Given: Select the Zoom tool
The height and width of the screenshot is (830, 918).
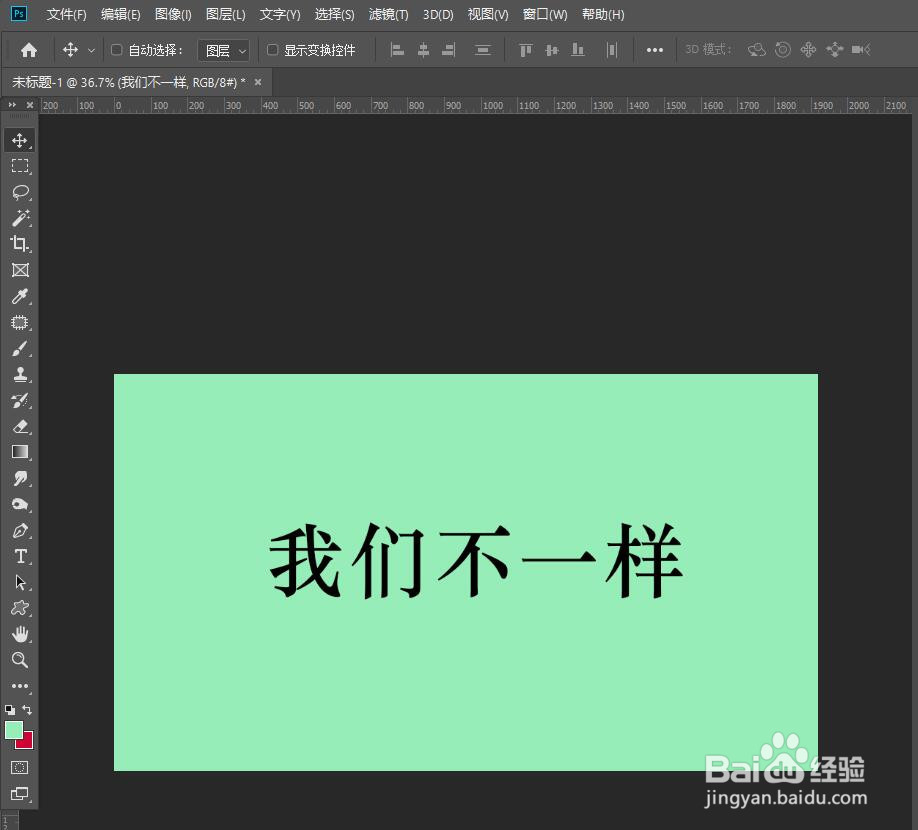Looking at the screenshot, I should 20,660.
